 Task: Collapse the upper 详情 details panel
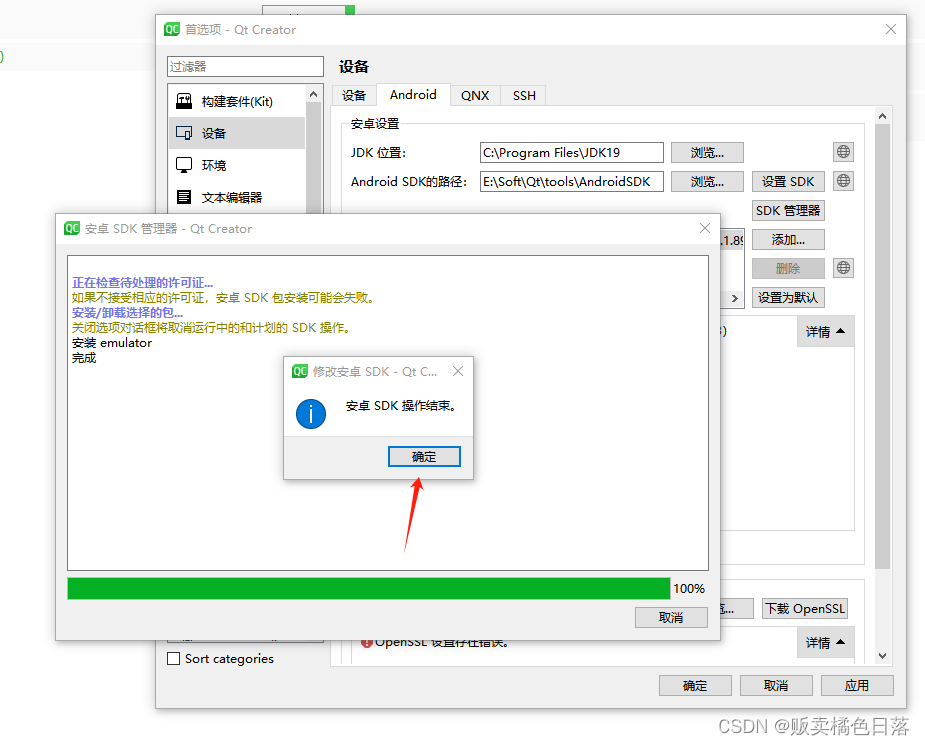click(x=825, y=331)
